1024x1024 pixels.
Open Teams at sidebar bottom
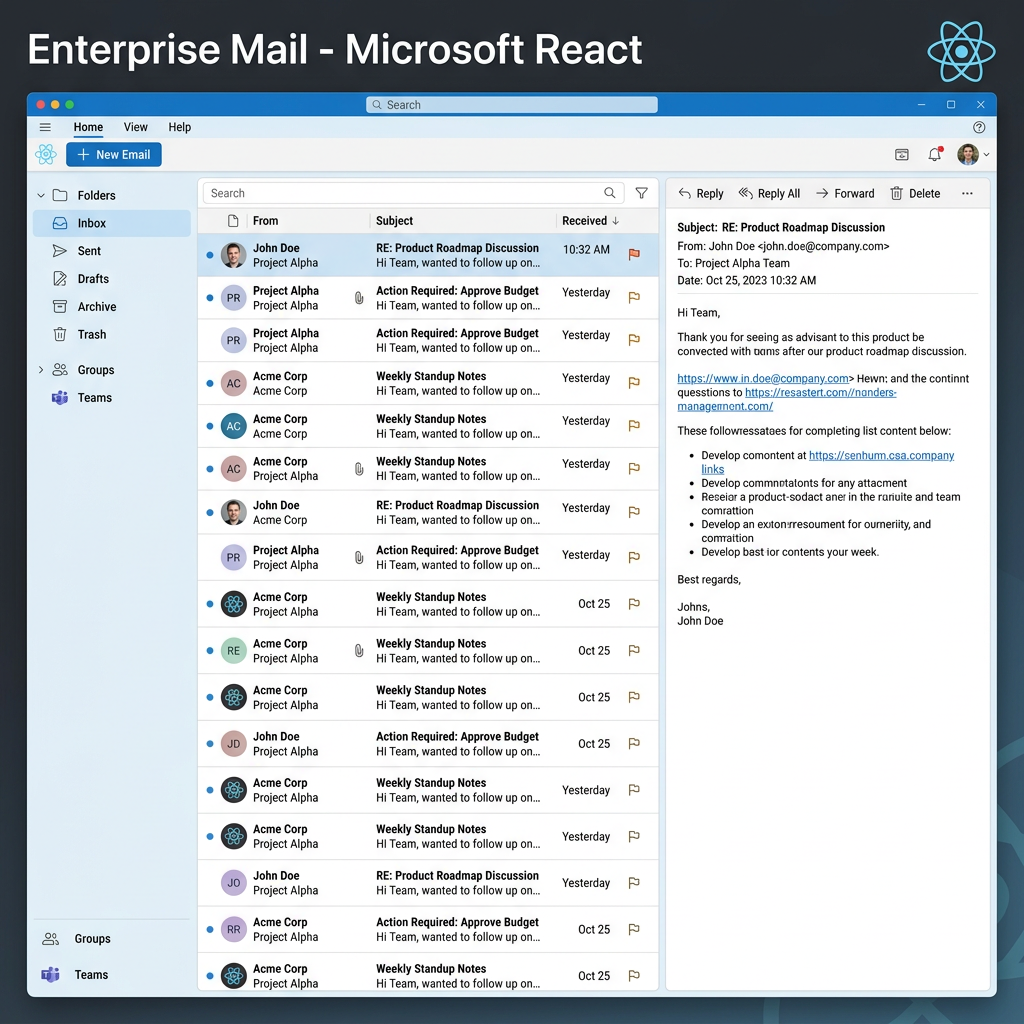pos(75,974)
